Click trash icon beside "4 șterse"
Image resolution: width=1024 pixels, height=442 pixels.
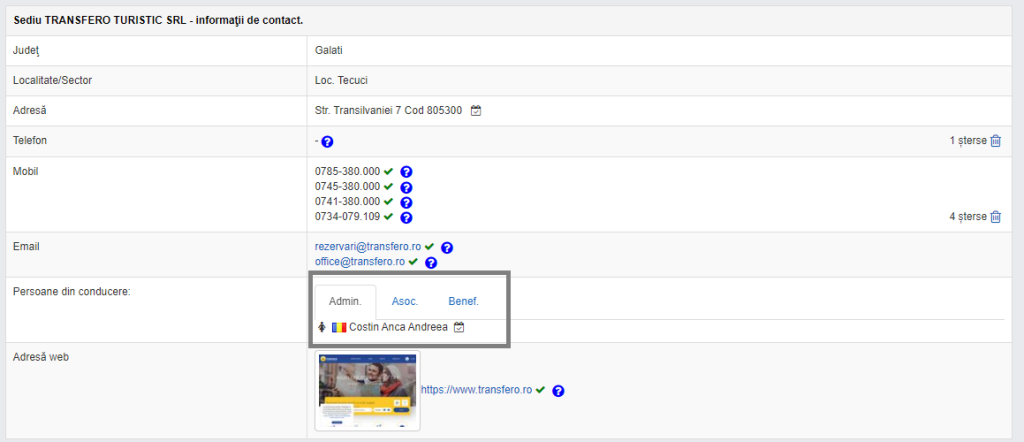coord(995,217)
